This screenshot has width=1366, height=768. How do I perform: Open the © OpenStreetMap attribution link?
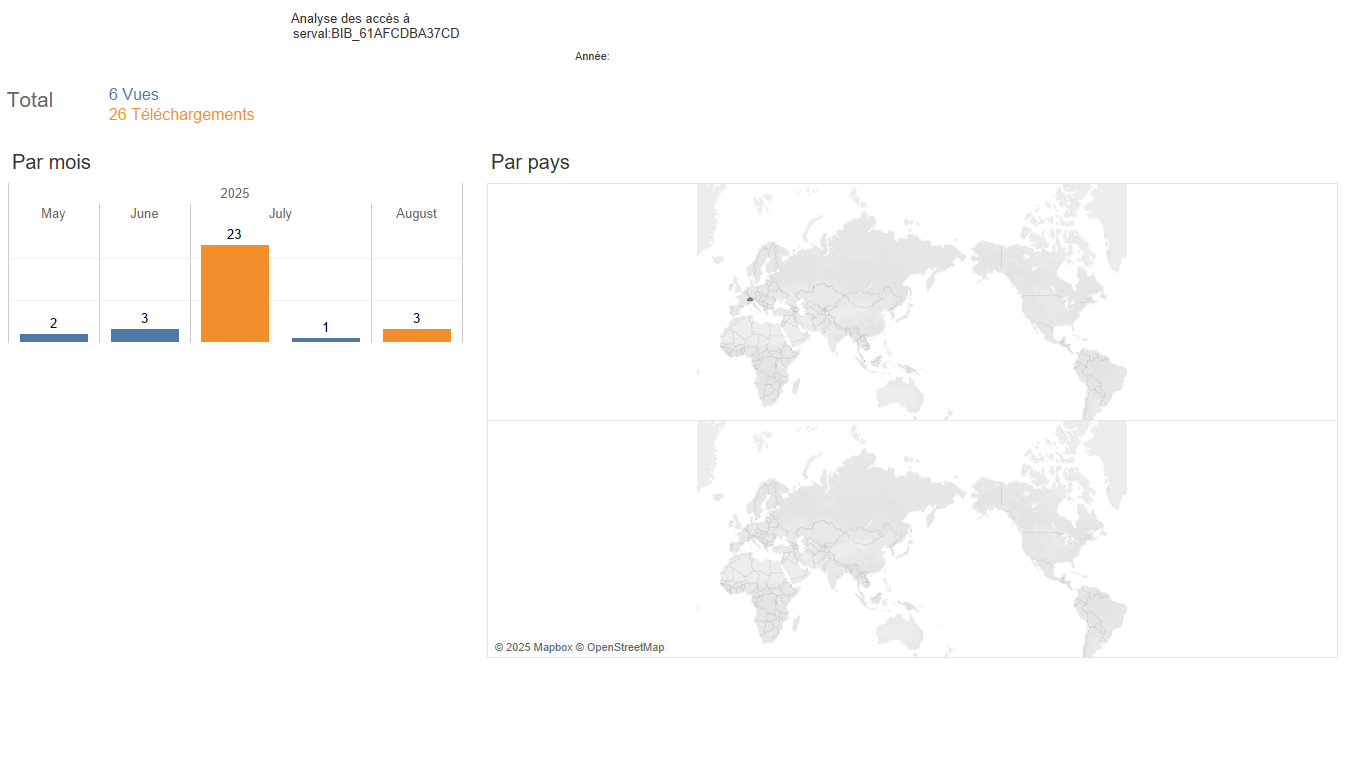pos(620,647)
